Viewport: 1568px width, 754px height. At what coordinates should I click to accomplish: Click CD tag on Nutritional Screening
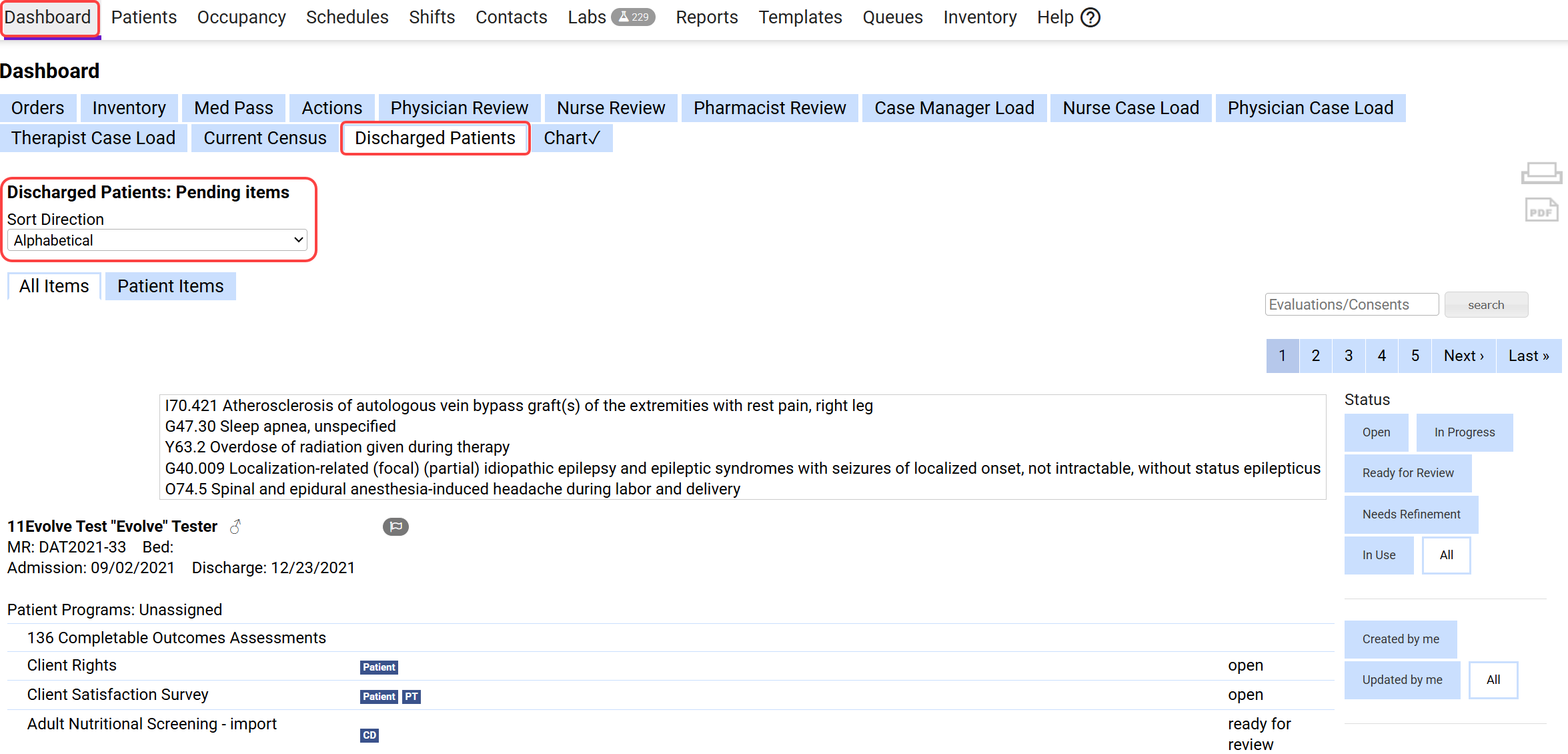click(369, 735)
